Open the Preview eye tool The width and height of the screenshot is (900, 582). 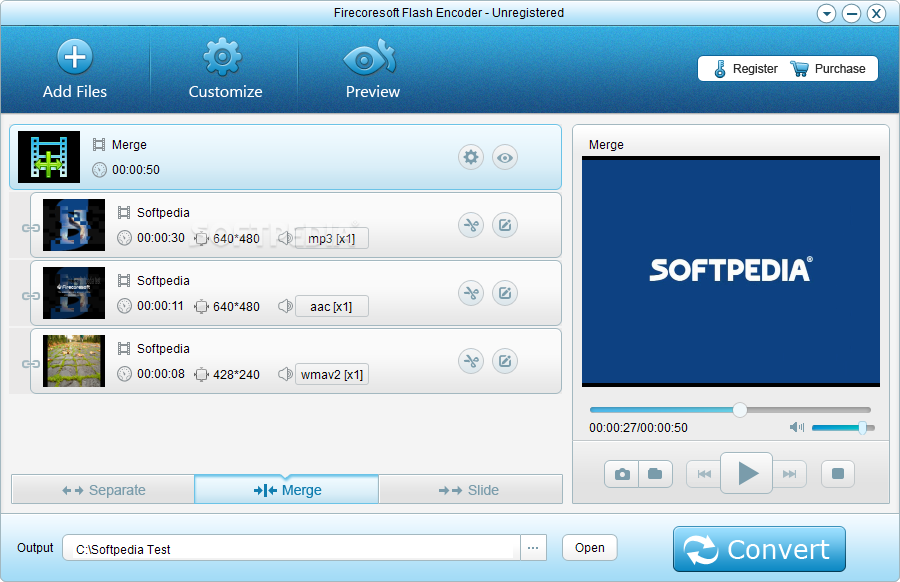click(370, 57)
